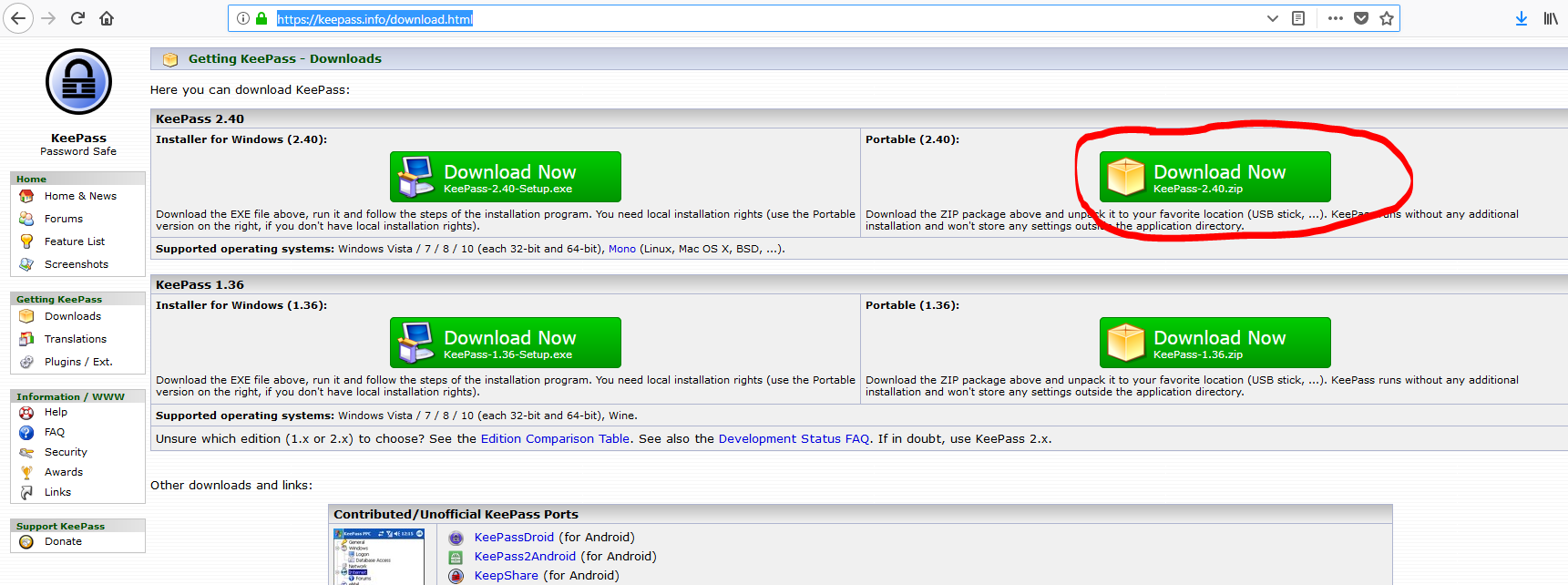Viewport: 1568px width, 585px height.
Task: Click the Security key icon
Action: (26, 452)
